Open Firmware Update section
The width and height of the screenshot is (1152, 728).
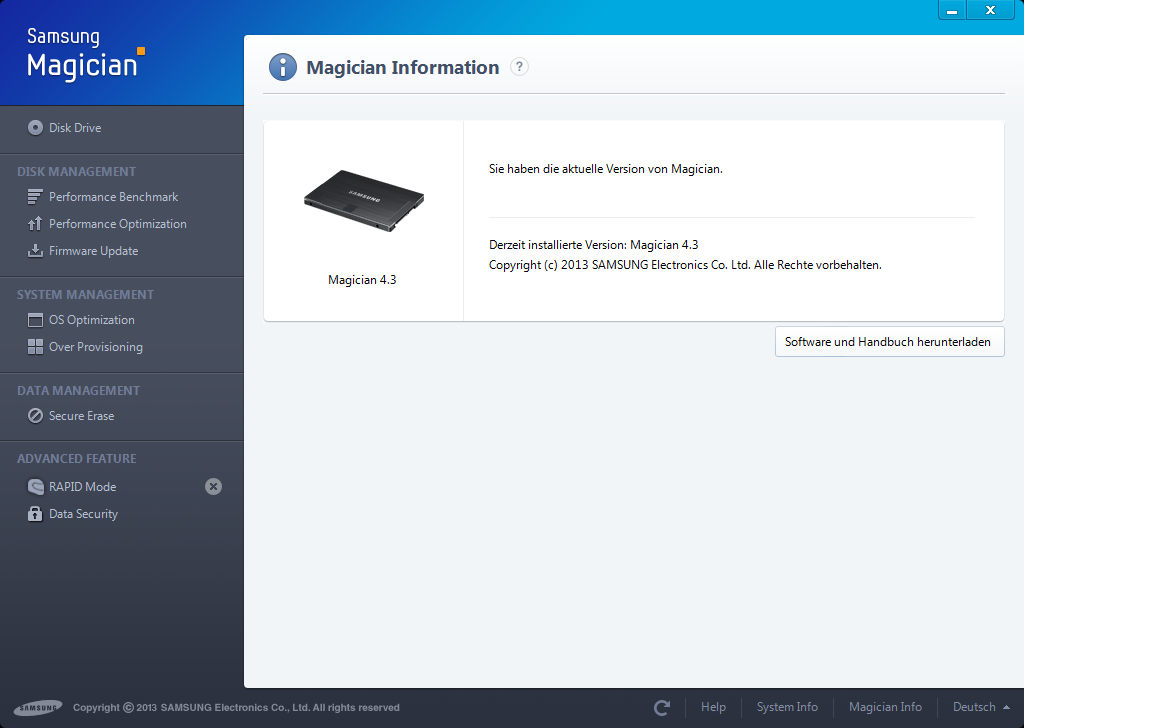pyautogui.click(x=93, y=251)
